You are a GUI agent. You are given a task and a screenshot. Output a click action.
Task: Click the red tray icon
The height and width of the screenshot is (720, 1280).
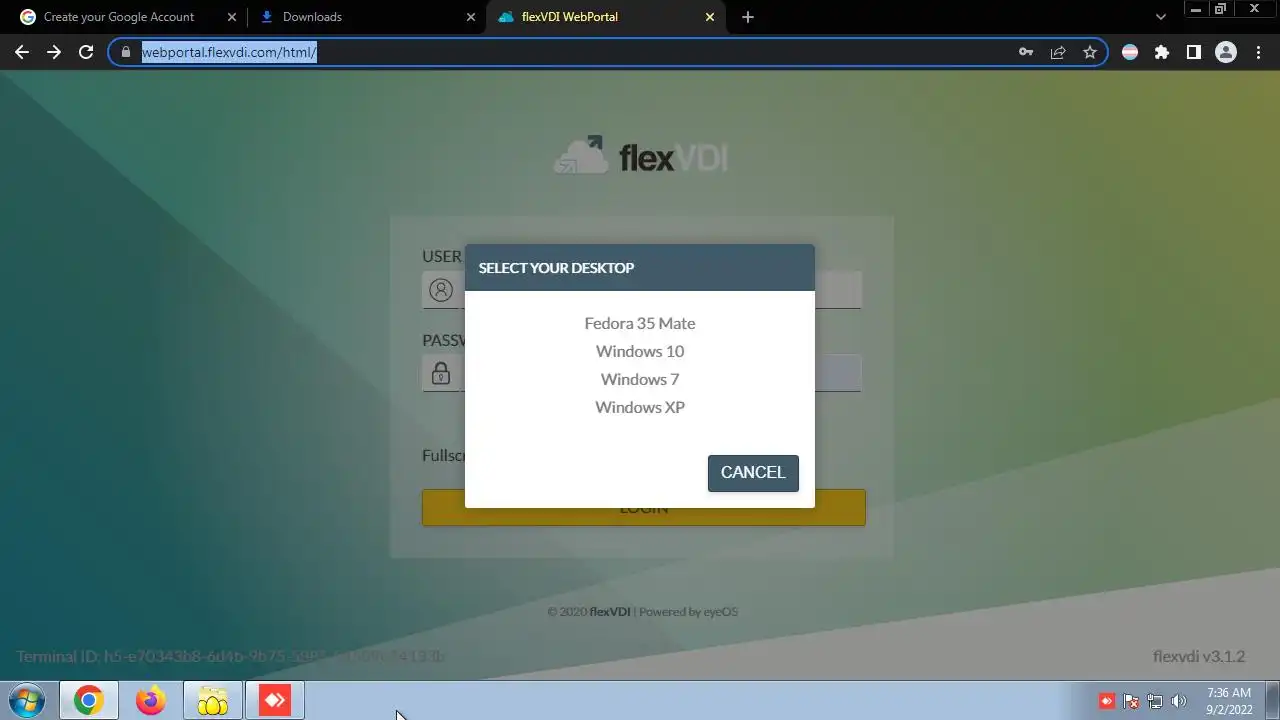1107,701
